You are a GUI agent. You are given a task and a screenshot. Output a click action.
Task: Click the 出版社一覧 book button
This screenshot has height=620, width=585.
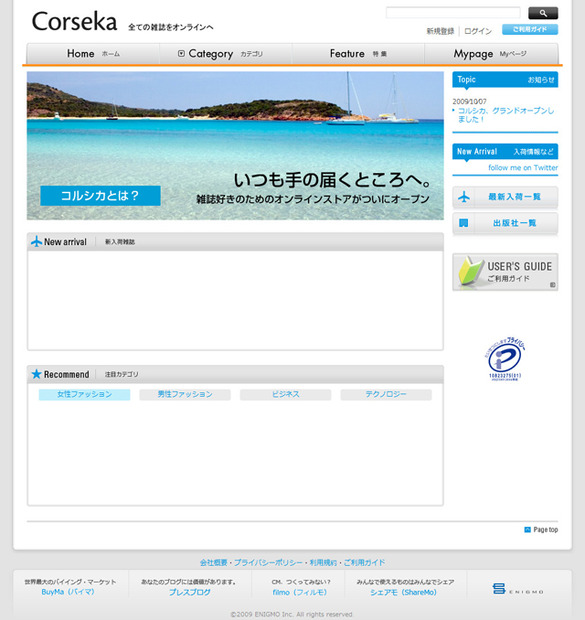click(x=505, y=223)
